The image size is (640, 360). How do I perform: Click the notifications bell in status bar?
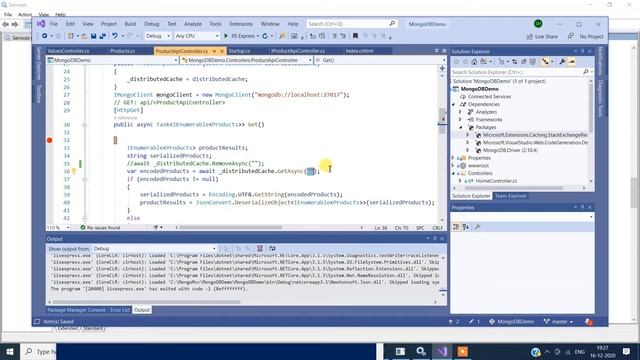point(589,322)
